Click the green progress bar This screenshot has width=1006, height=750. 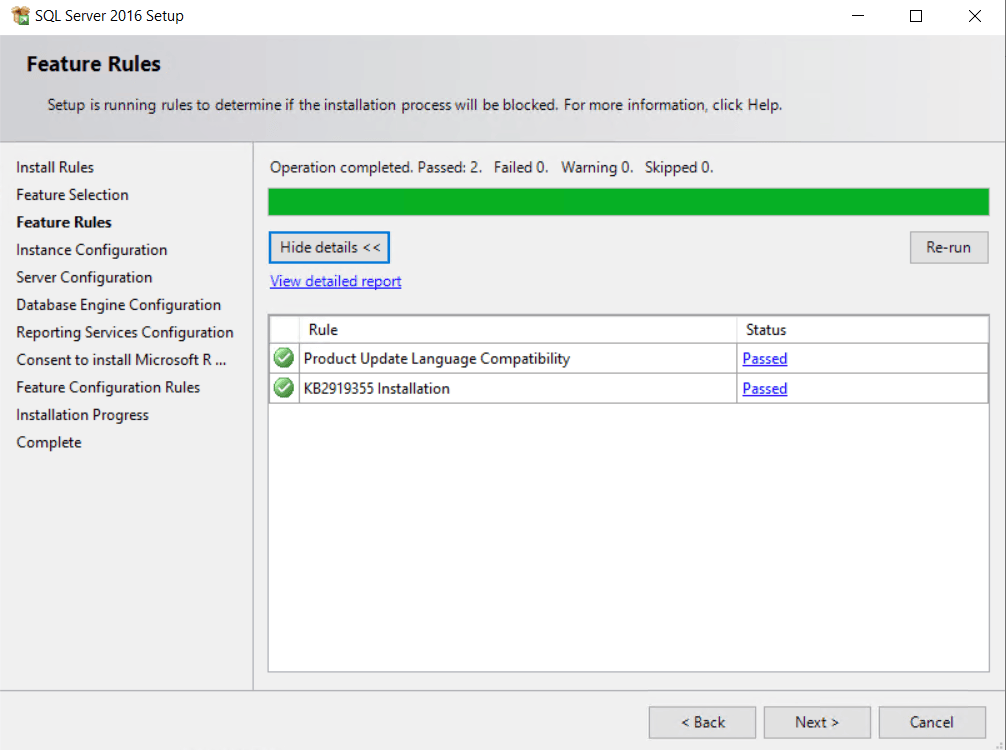click(628, 201)
